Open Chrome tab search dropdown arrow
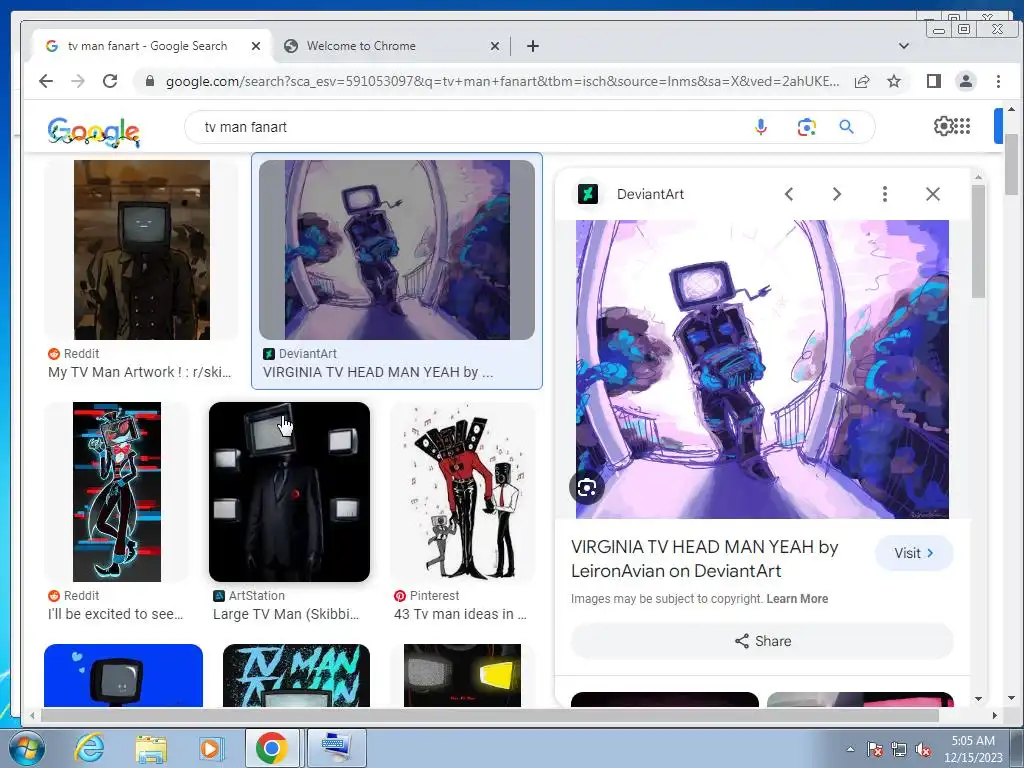The width and height of the screenshot is (1024, 768). (904, 46)
